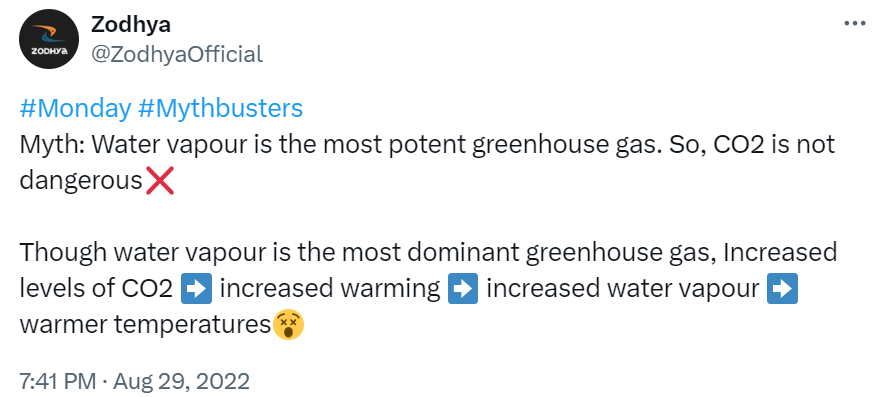Visit the @ZodhyaOfficial handle
Screen dimensions: 890x397
[x=177, y=55]
